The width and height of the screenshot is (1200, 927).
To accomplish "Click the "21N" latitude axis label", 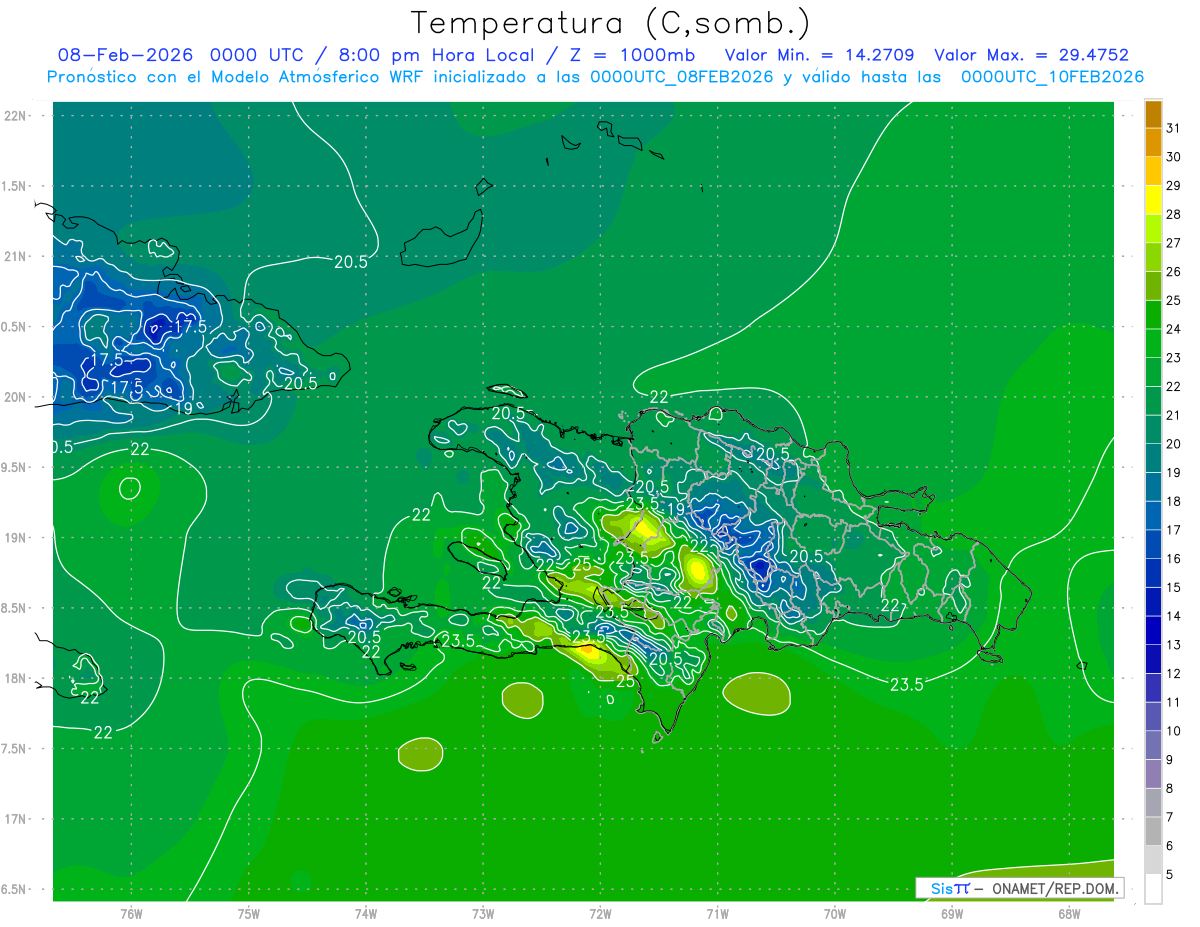I will pos(17,257).
